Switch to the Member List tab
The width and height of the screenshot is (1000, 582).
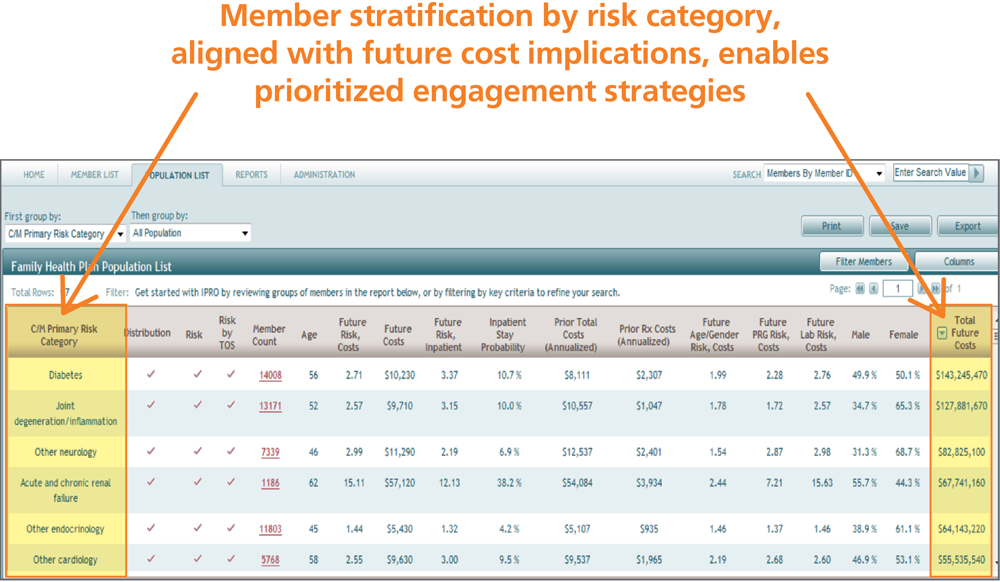[94, 175]
